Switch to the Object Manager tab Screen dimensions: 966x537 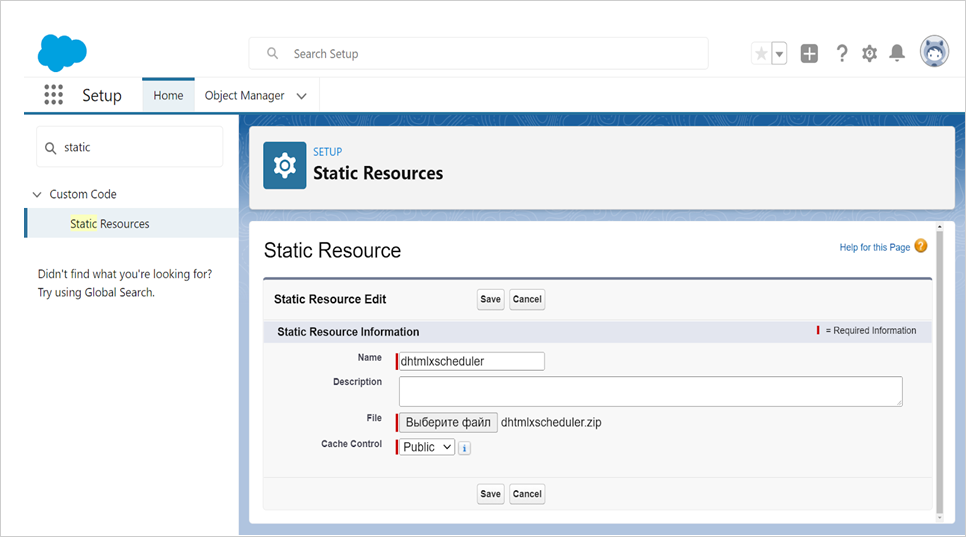click(x=244, y=96)
